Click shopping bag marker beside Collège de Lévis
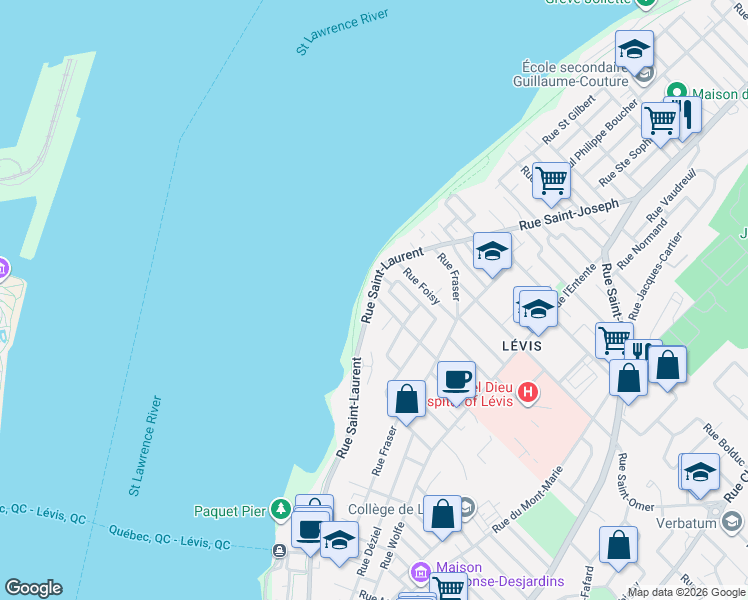This screenshot has width=748, height=600. (442, 517)
